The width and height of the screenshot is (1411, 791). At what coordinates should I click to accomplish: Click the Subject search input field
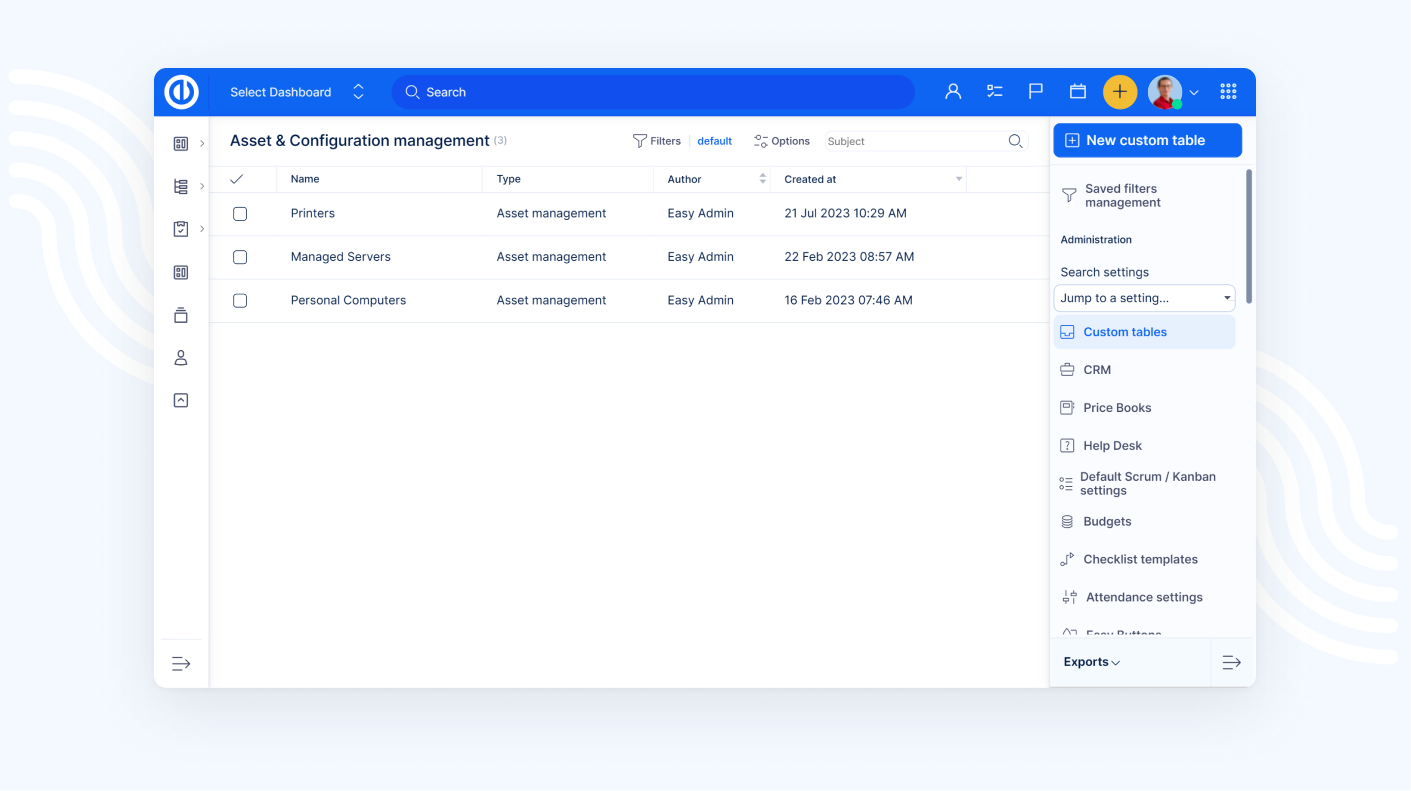(914, 142)
